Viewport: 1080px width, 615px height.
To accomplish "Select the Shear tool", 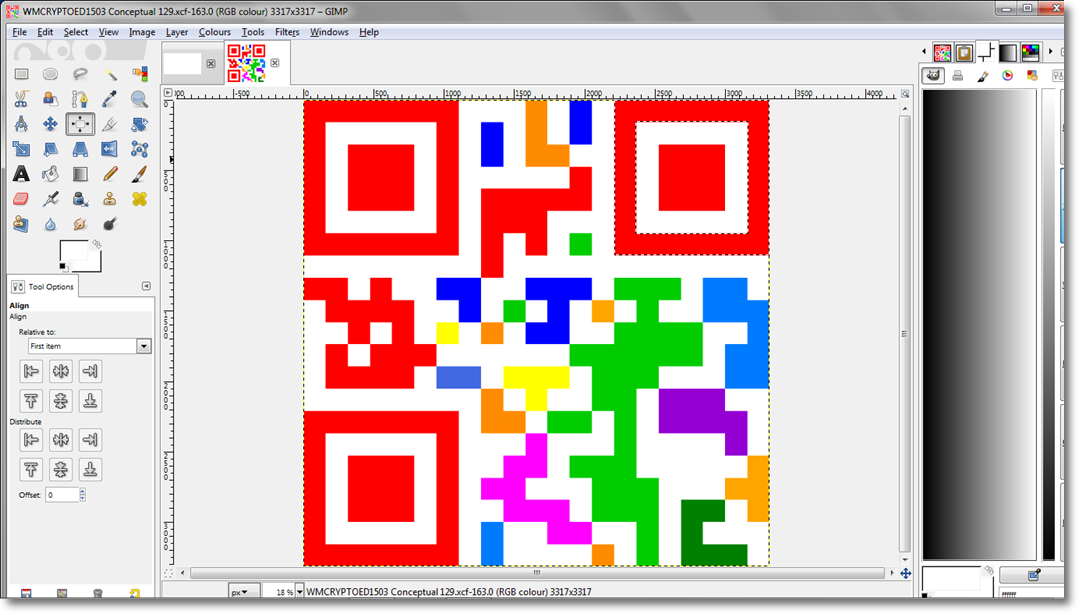I will (50, 149).
